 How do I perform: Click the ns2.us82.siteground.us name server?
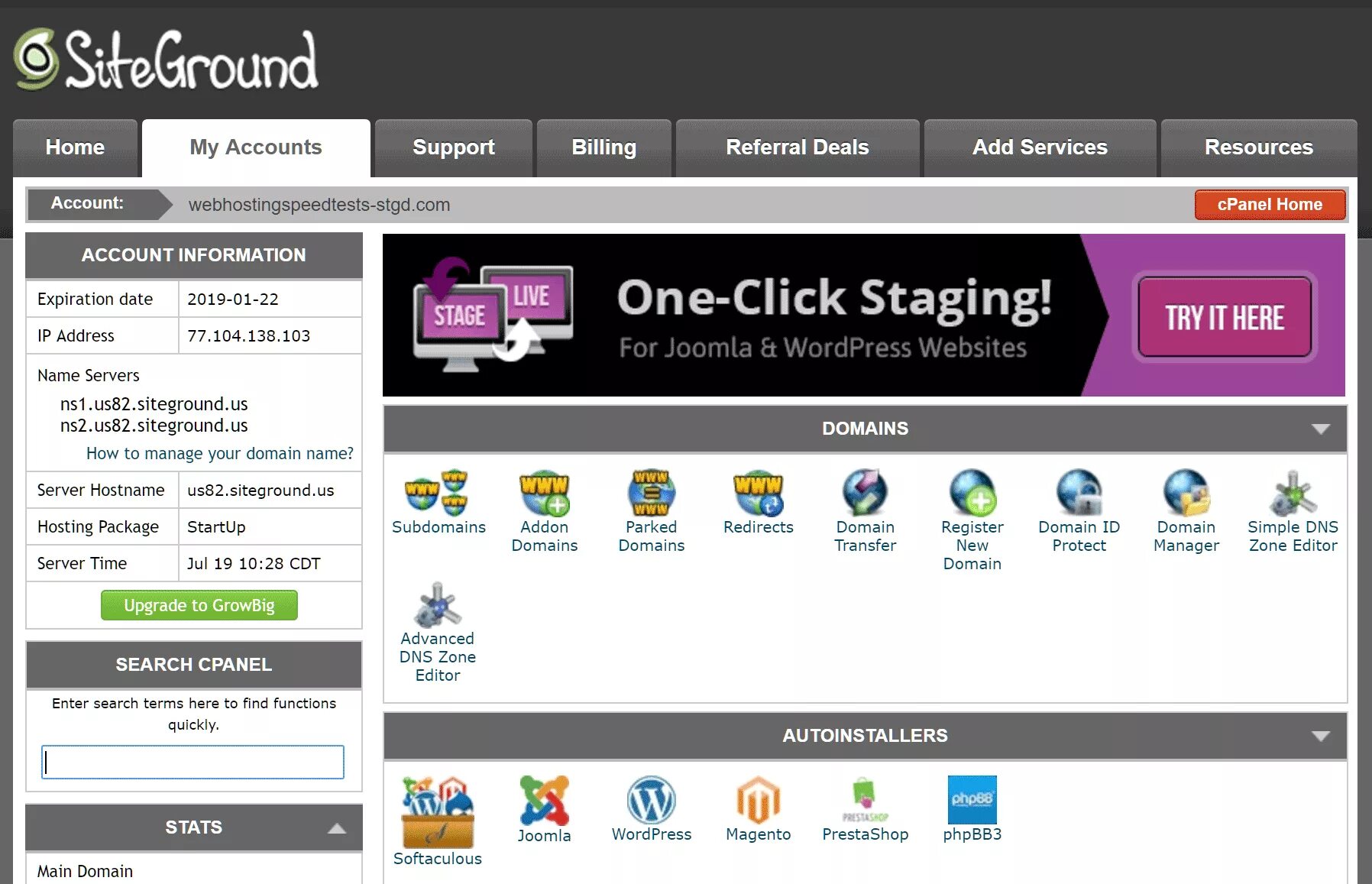(x=154, y=426)
